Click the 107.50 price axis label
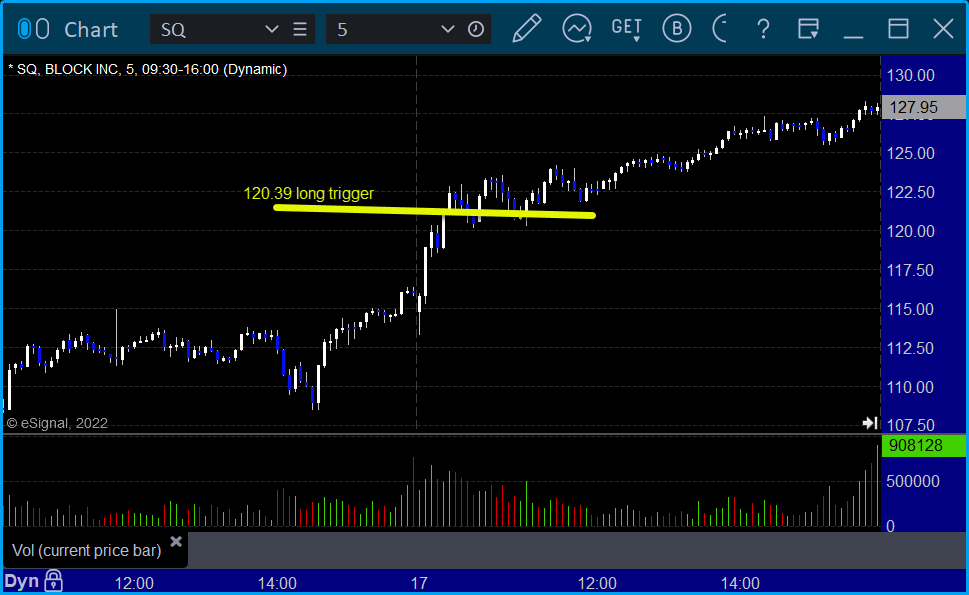Screen dimensions: 969x595 pos(911,425)
